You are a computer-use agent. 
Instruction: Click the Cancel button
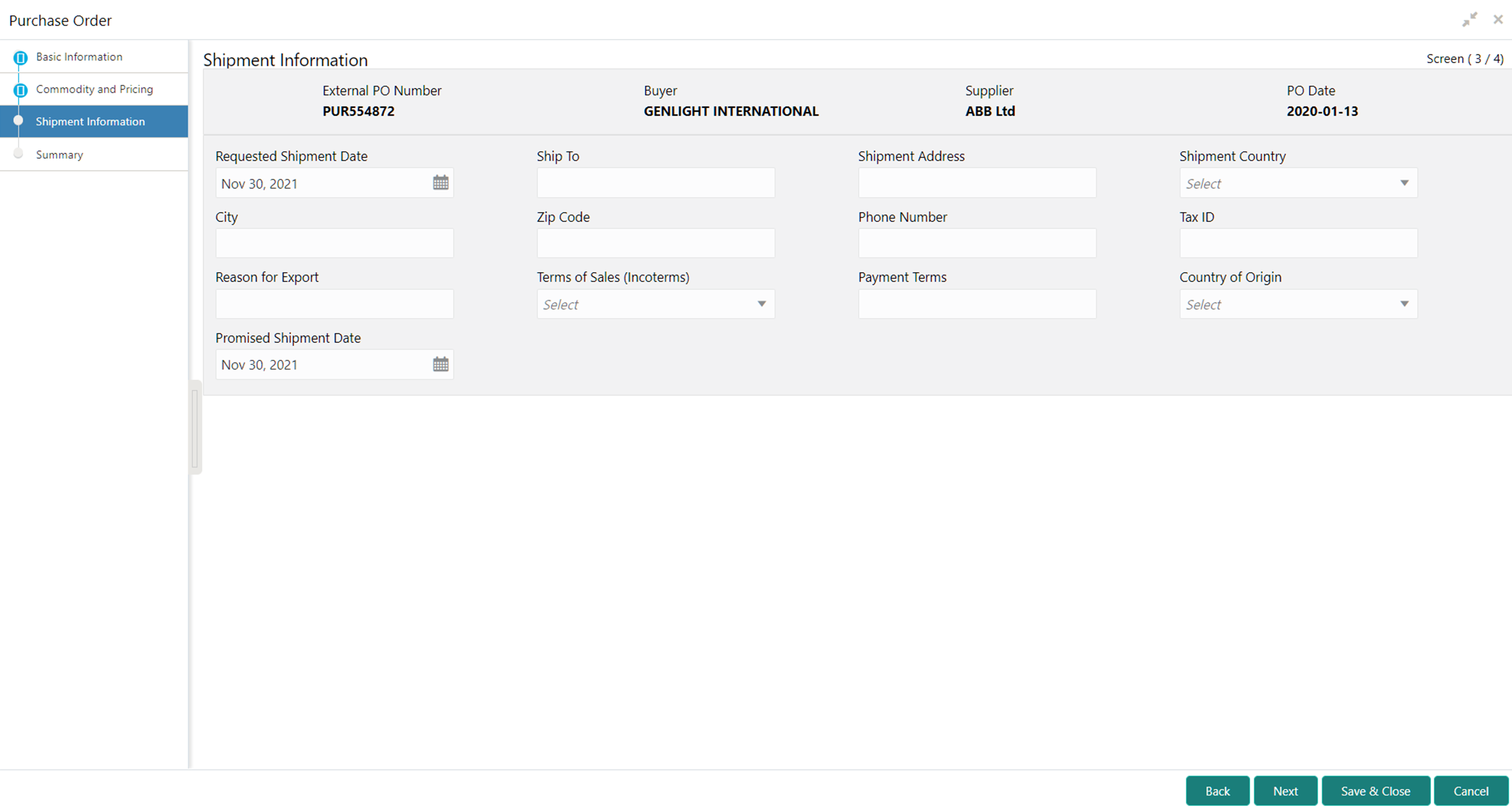tap(1471, 791)
